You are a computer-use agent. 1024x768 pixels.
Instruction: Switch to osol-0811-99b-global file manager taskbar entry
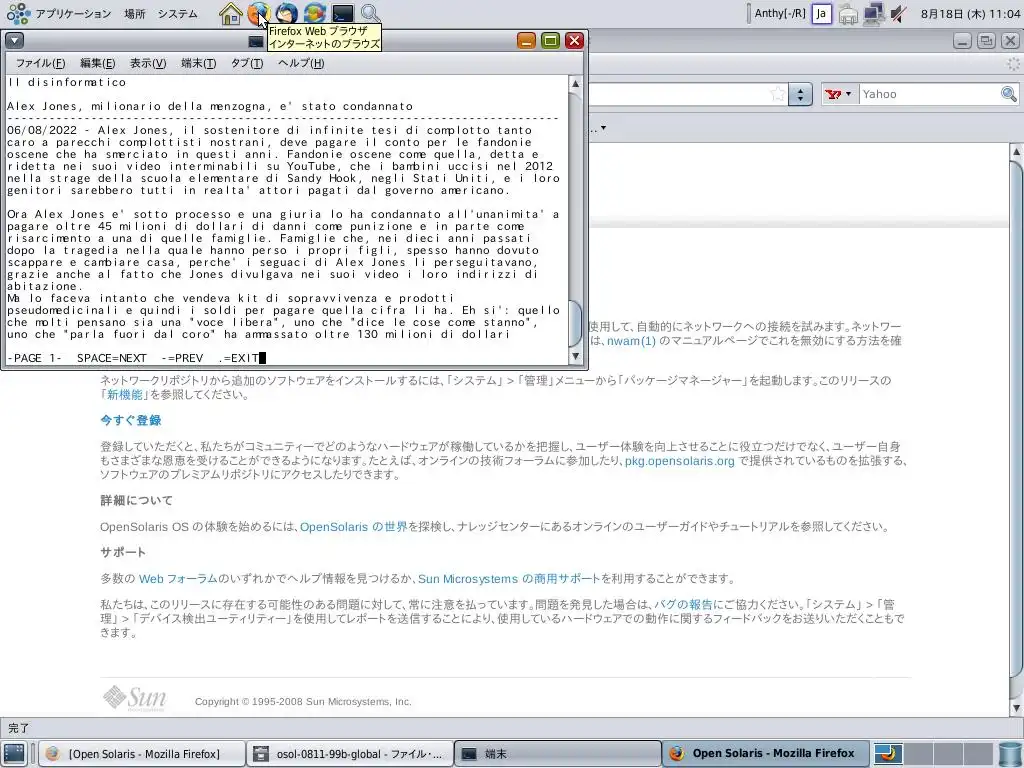[348, 754]
